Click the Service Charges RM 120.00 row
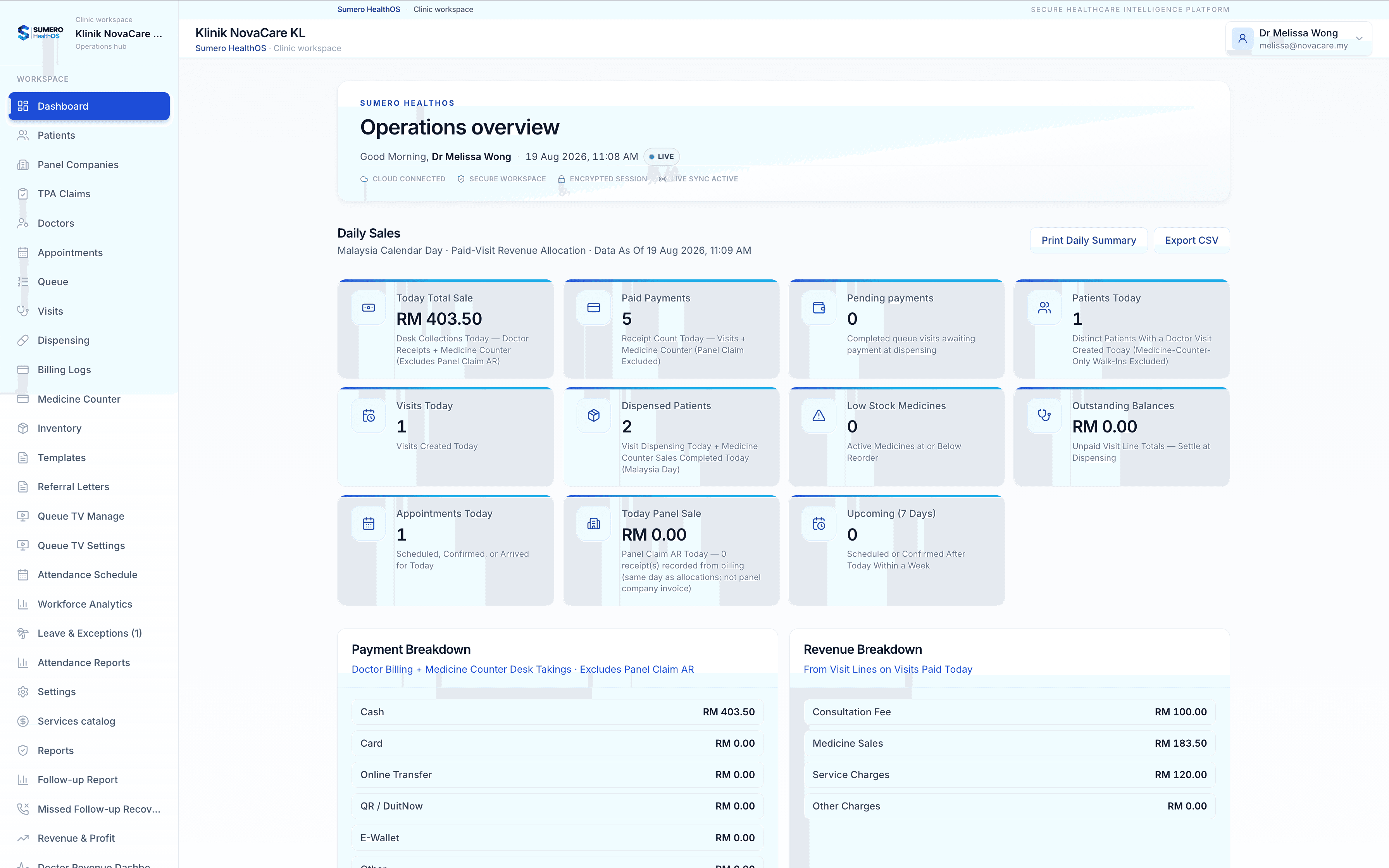Viewport: 1389px width, 868px height. point(1009,775)
